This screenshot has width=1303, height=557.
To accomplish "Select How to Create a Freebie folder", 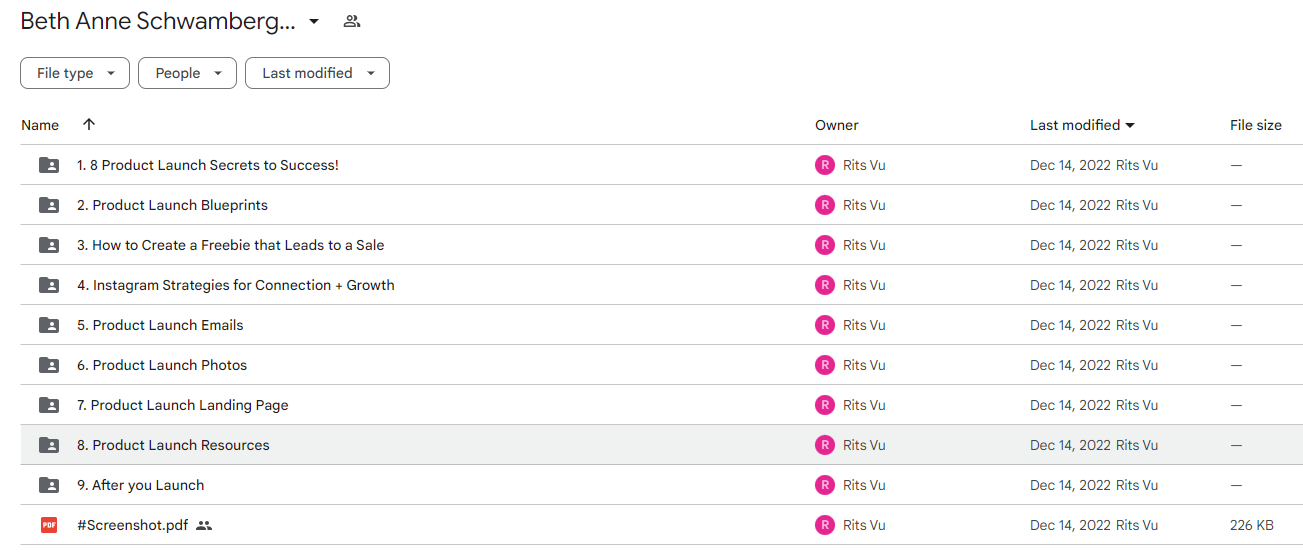I will pyautogui.click(x=661, y=245).
